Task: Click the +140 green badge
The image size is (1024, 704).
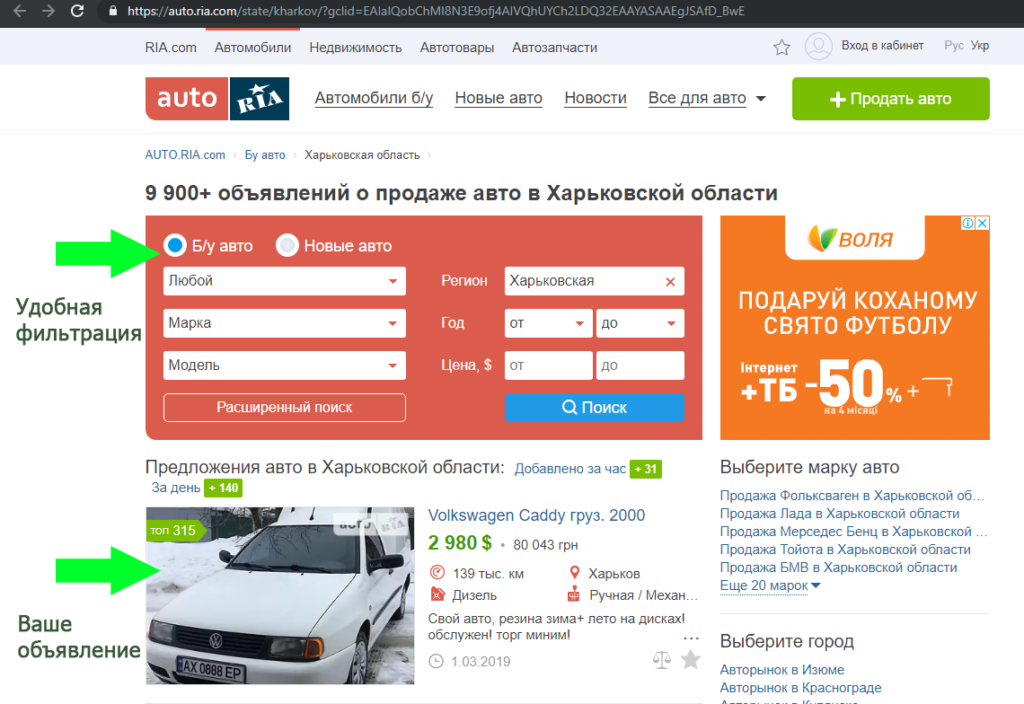Action: (x=223, y=488)
